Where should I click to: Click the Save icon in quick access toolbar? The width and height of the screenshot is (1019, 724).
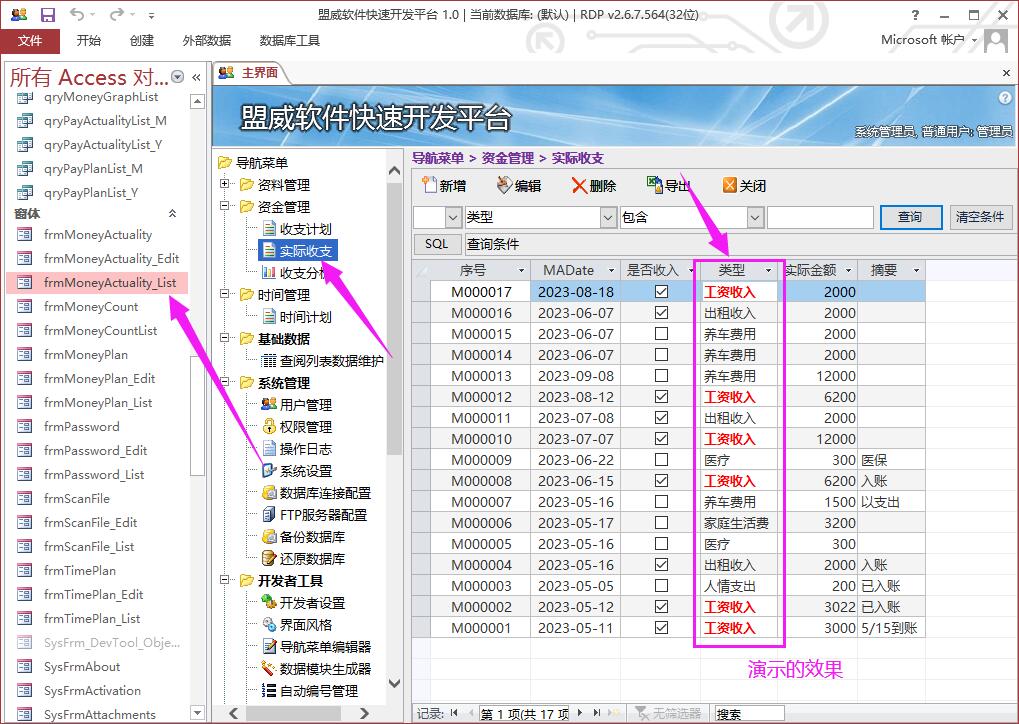click(x=48, y=14)
